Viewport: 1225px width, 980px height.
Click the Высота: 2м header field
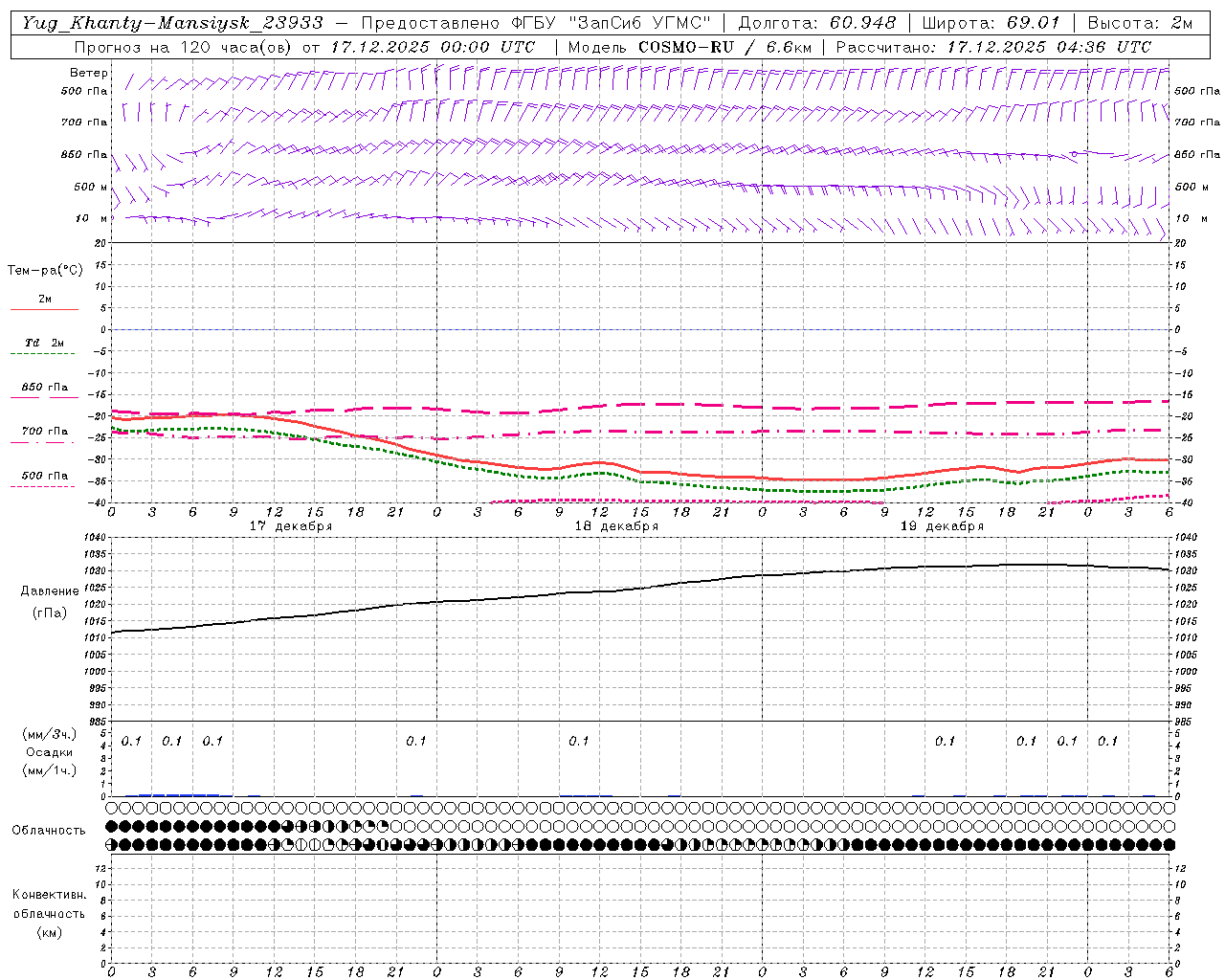click(x=1140, y=23)
